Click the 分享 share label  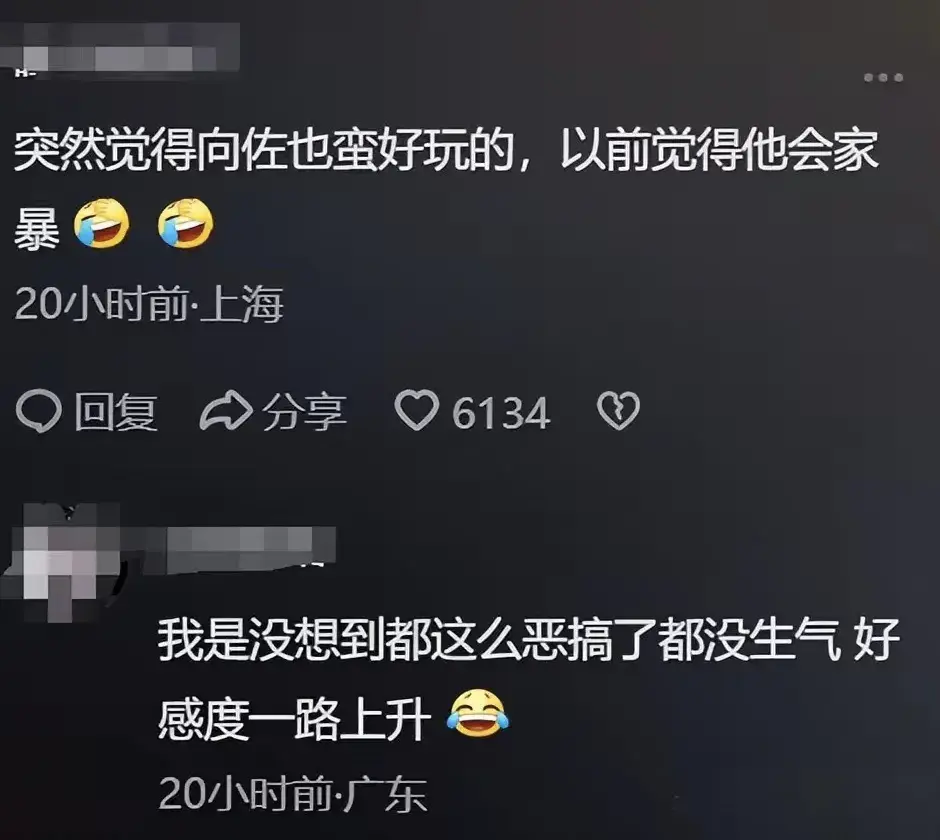(305, 413)
